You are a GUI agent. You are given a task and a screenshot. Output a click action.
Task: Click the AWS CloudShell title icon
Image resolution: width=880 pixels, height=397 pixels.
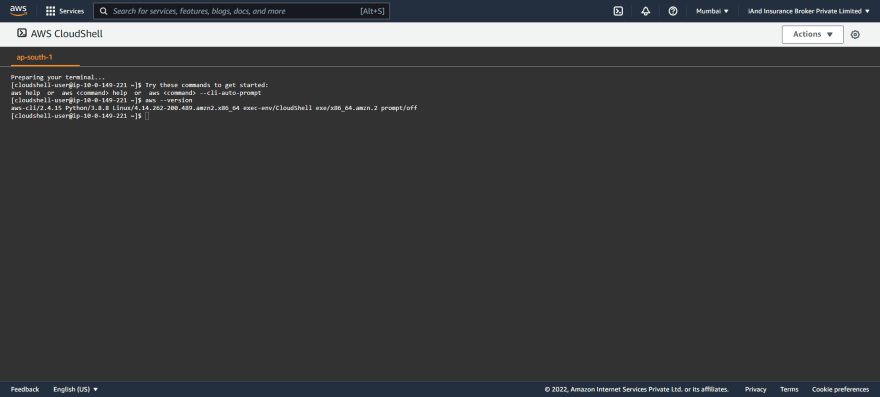click(22, 33)
